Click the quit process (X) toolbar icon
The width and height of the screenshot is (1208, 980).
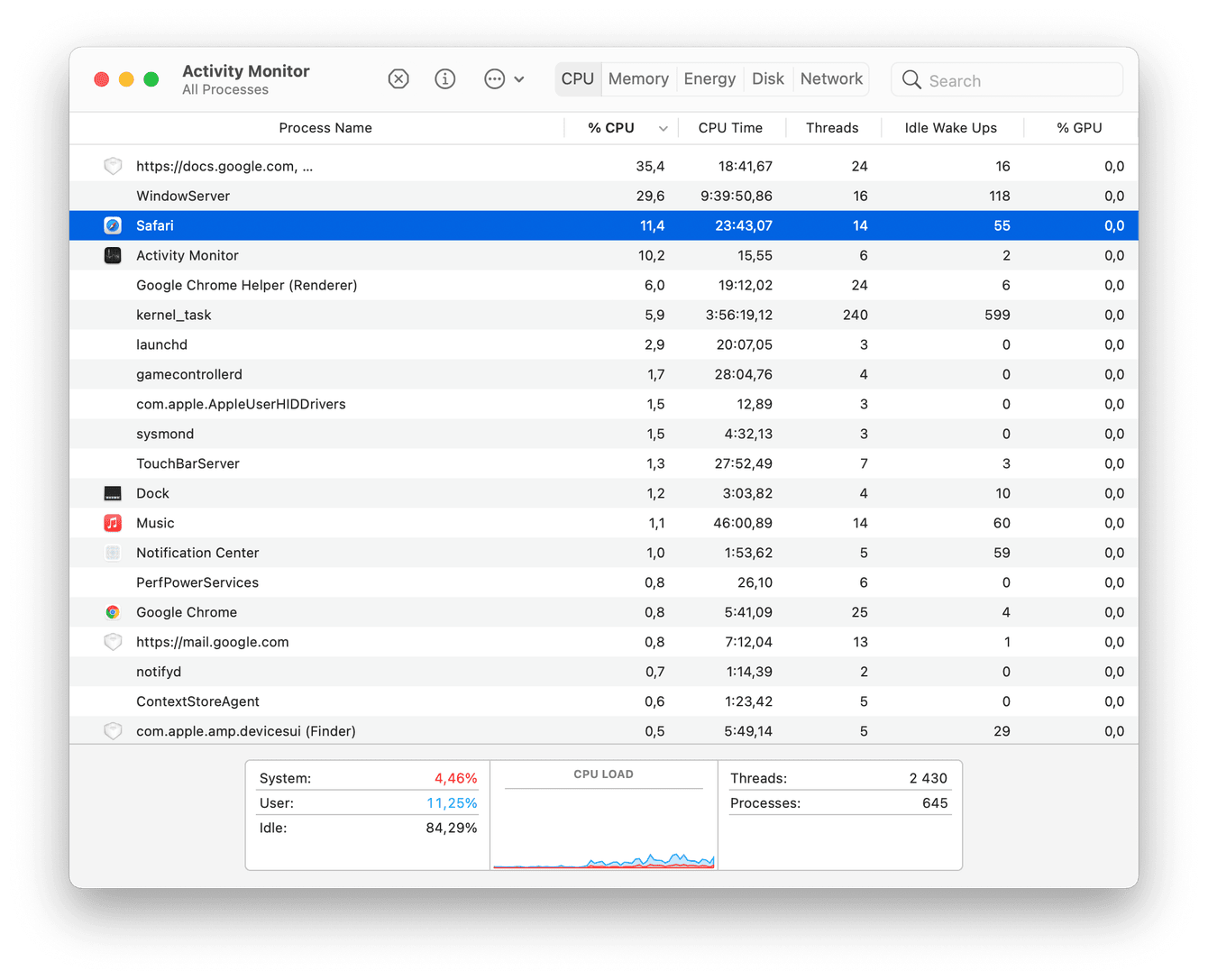[398, 78]
